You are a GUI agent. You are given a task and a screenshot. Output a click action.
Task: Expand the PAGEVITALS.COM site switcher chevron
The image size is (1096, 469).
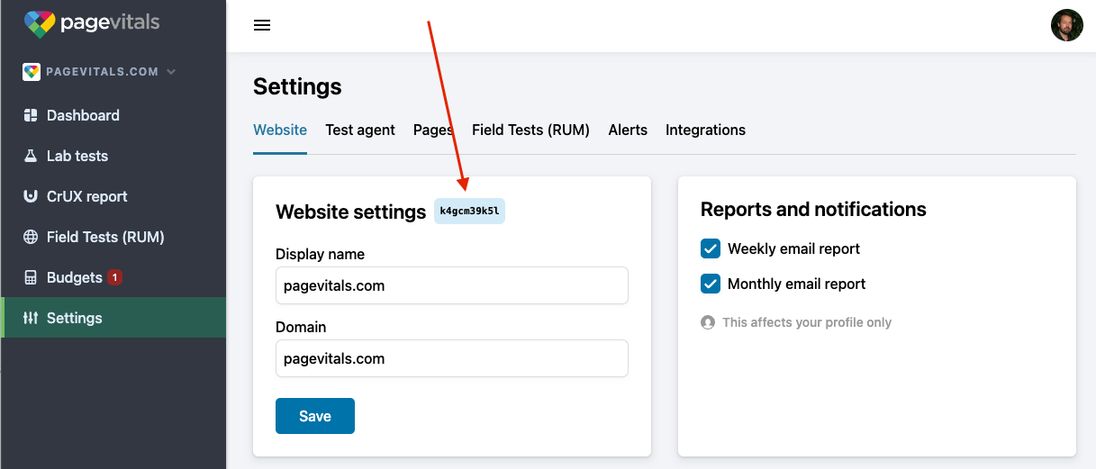(171, 71)
